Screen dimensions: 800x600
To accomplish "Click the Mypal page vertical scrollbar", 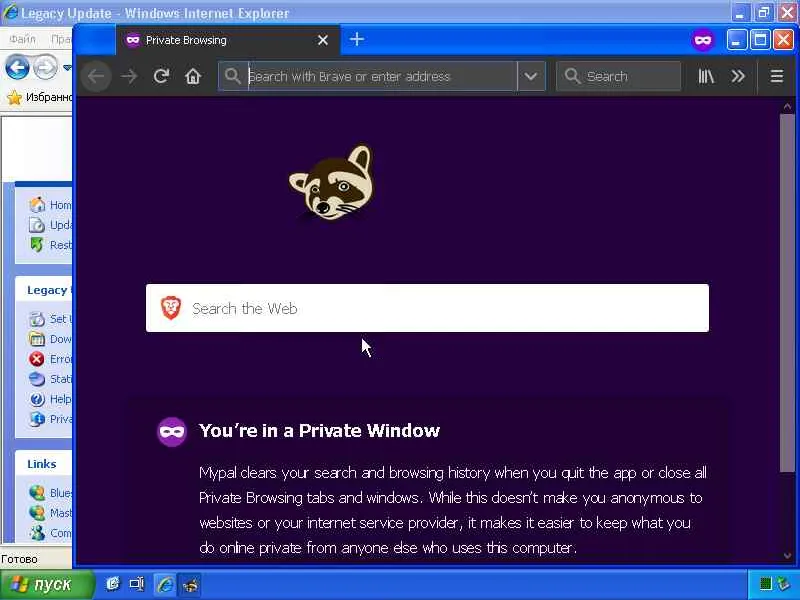I will (x=787, y=293).
